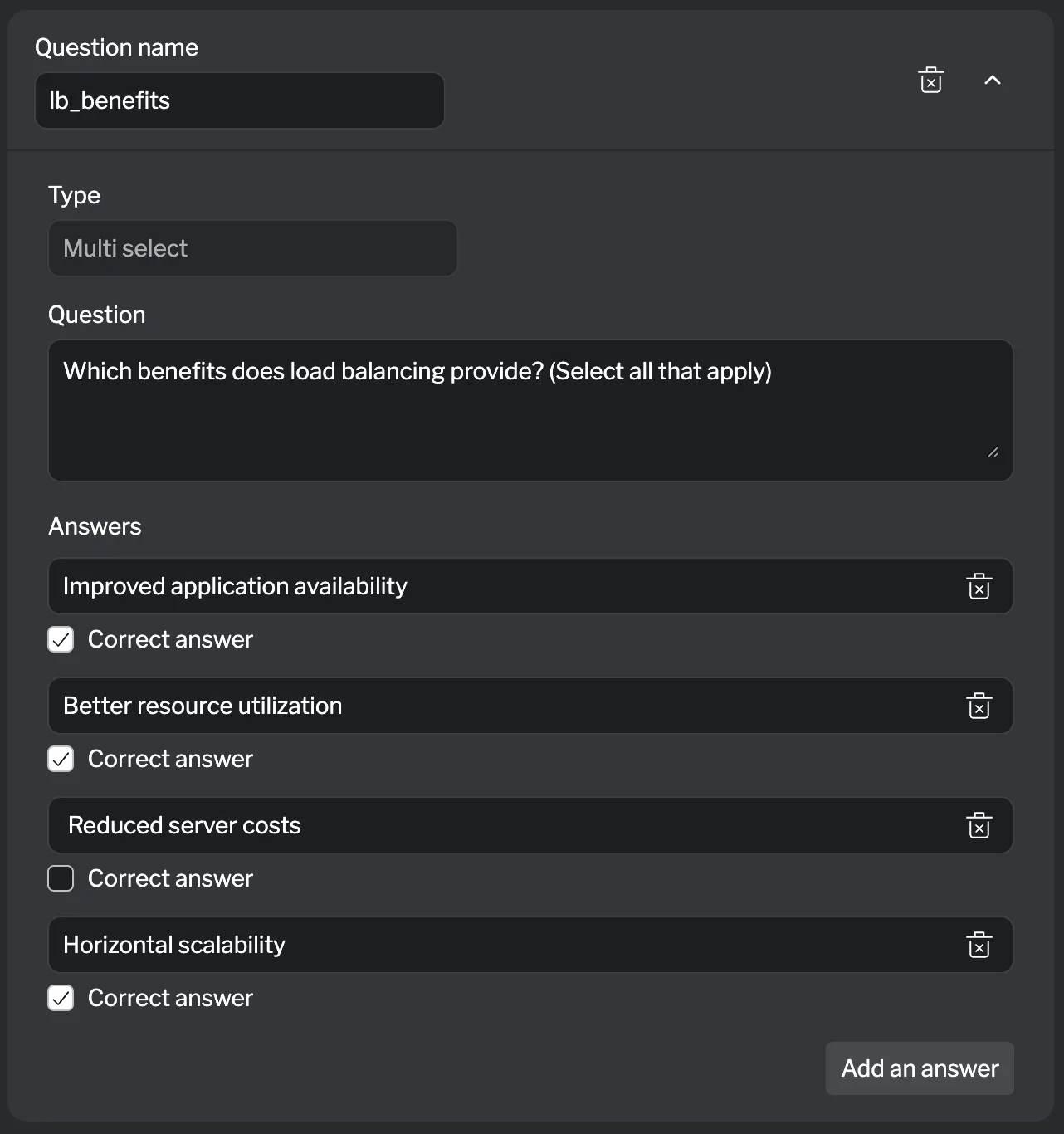Screen dimensions: 1064x1134
Task: Click the trash icon beside the collapse chevron
Action: pyautogui.click(x=931, y=80)
